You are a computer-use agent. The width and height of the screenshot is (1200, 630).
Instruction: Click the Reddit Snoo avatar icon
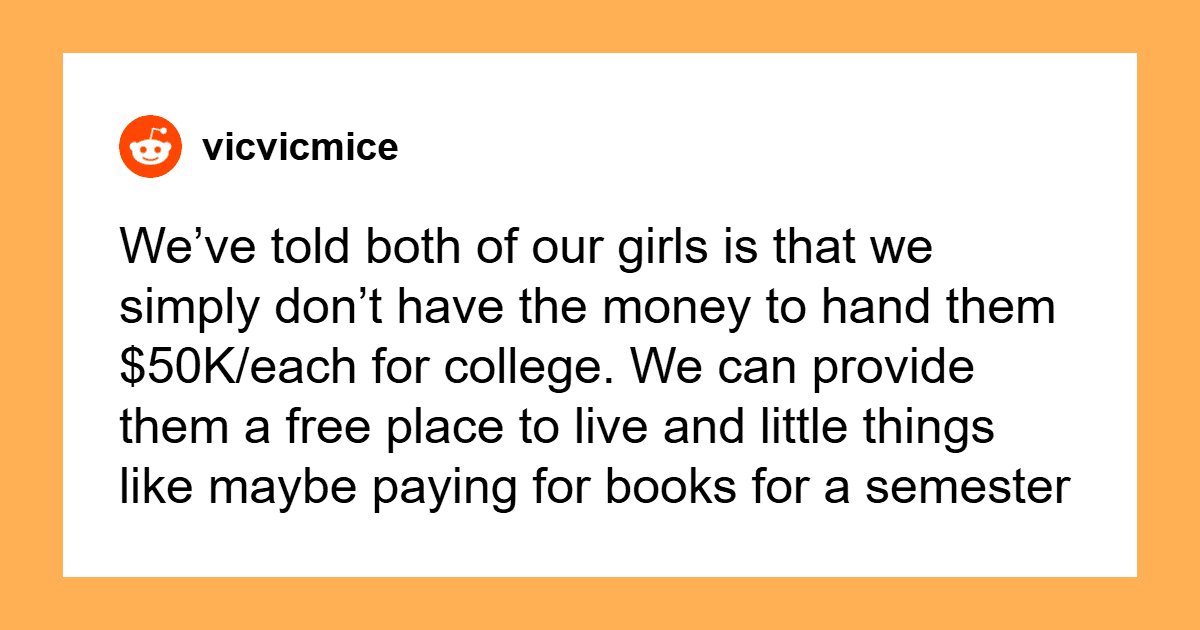(x=150, y=148)
